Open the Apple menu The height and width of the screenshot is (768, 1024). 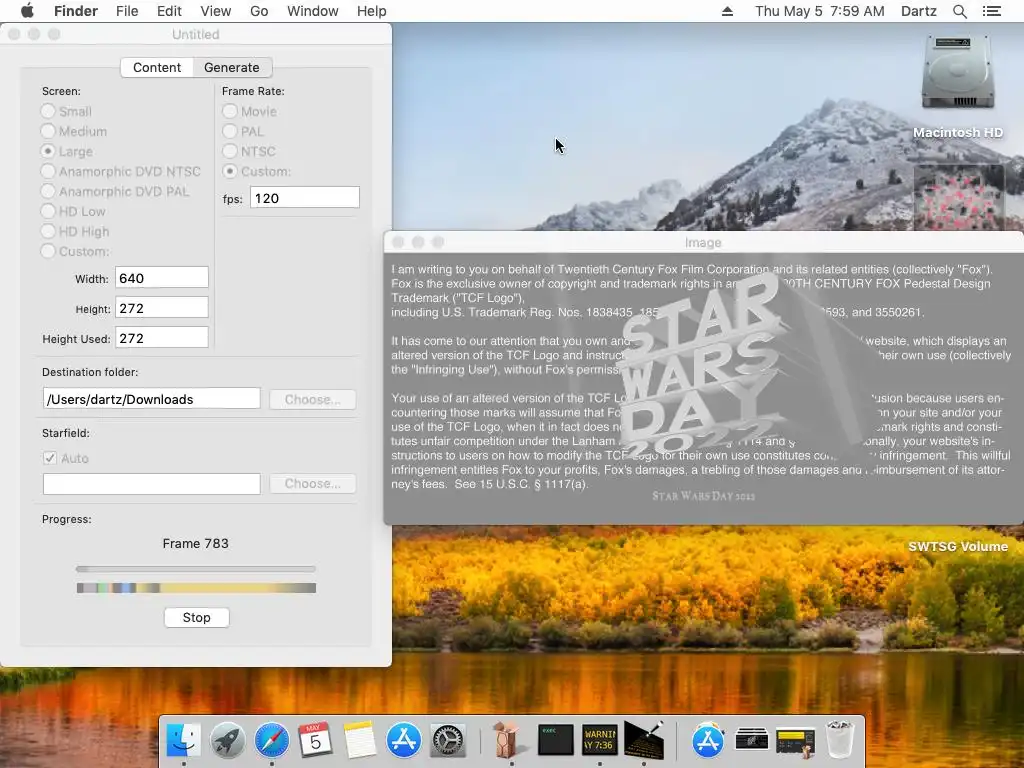tap(27, 11)
